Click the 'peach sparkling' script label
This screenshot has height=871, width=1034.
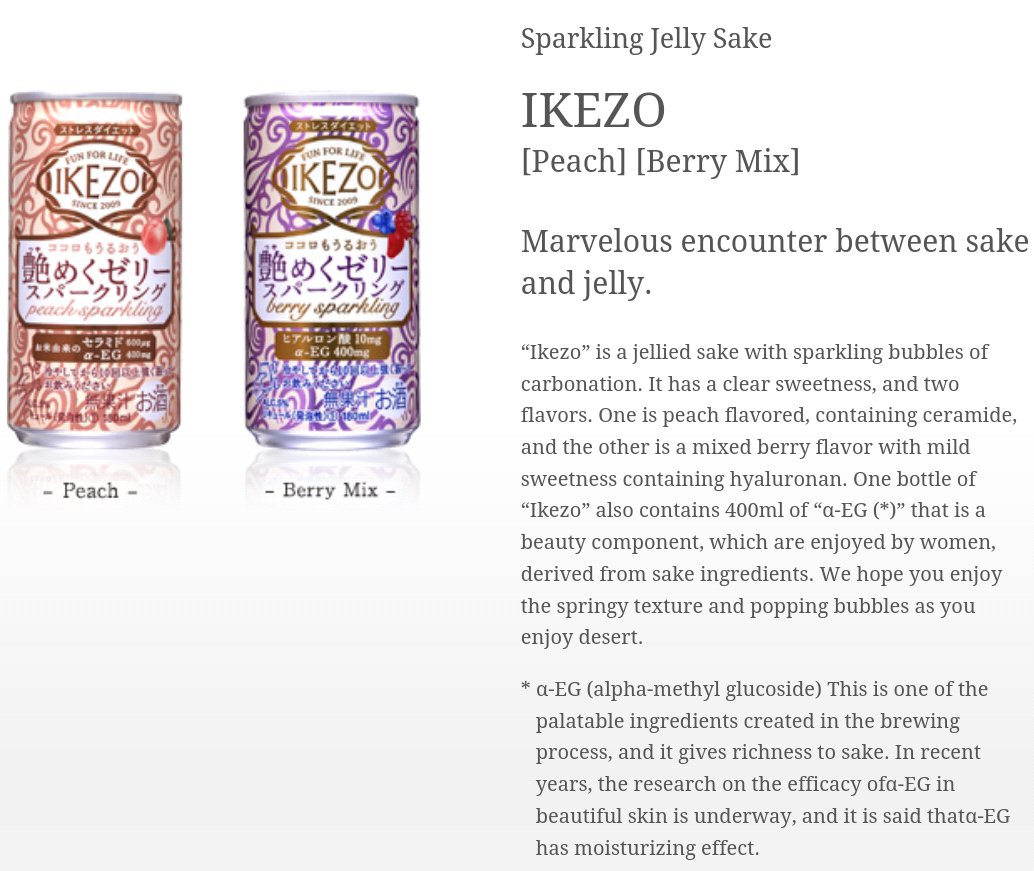(95, 310)
